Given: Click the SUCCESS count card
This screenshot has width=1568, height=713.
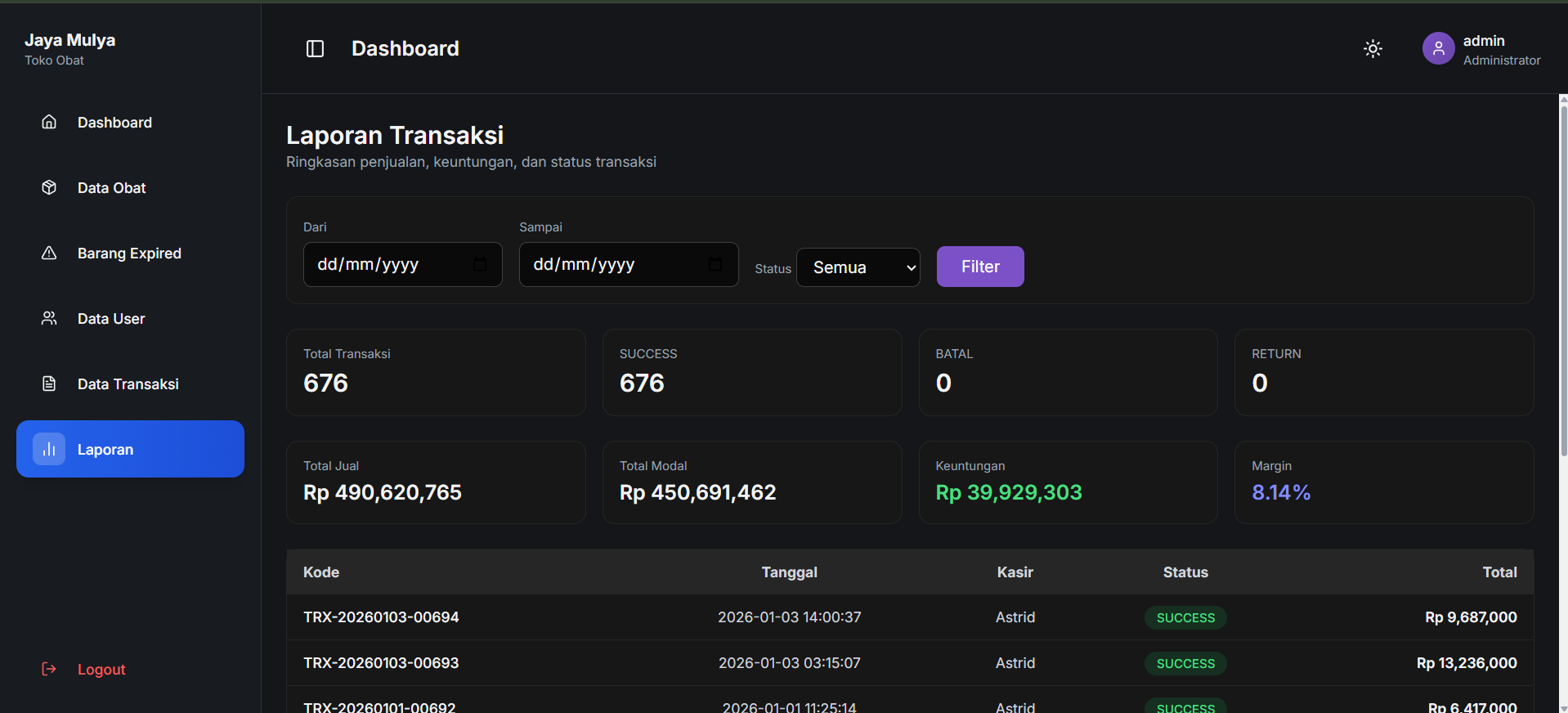Looking at the screenshot, I should [752, 372].
